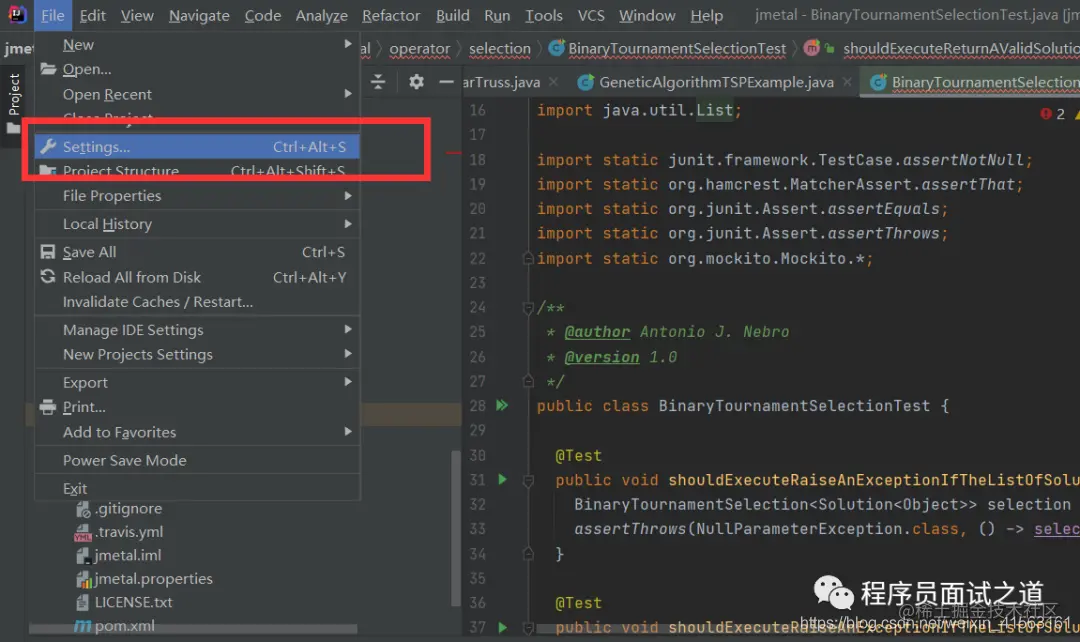Select .travis.yml in the project tree
This screenshot has height=642, width=1080.
click(118, 532)
